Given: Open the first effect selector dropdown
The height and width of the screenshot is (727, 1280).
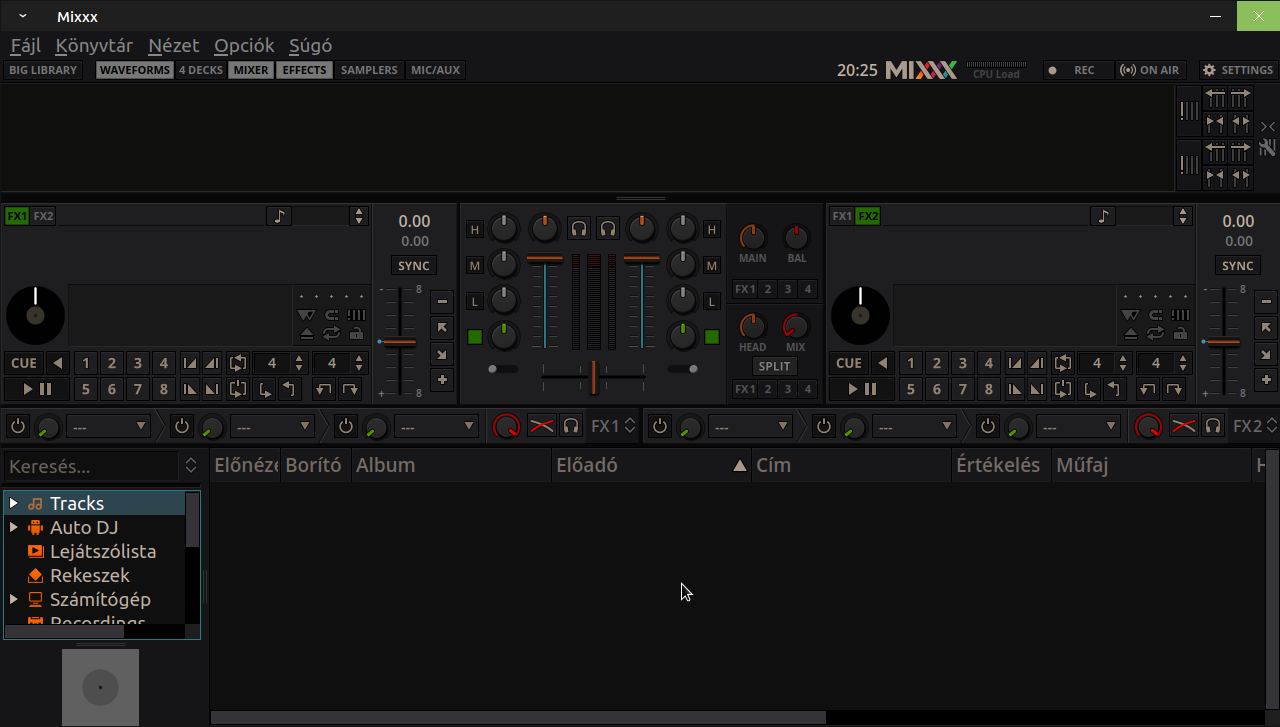Looking at the screenshot, I should tap(110, 426).
